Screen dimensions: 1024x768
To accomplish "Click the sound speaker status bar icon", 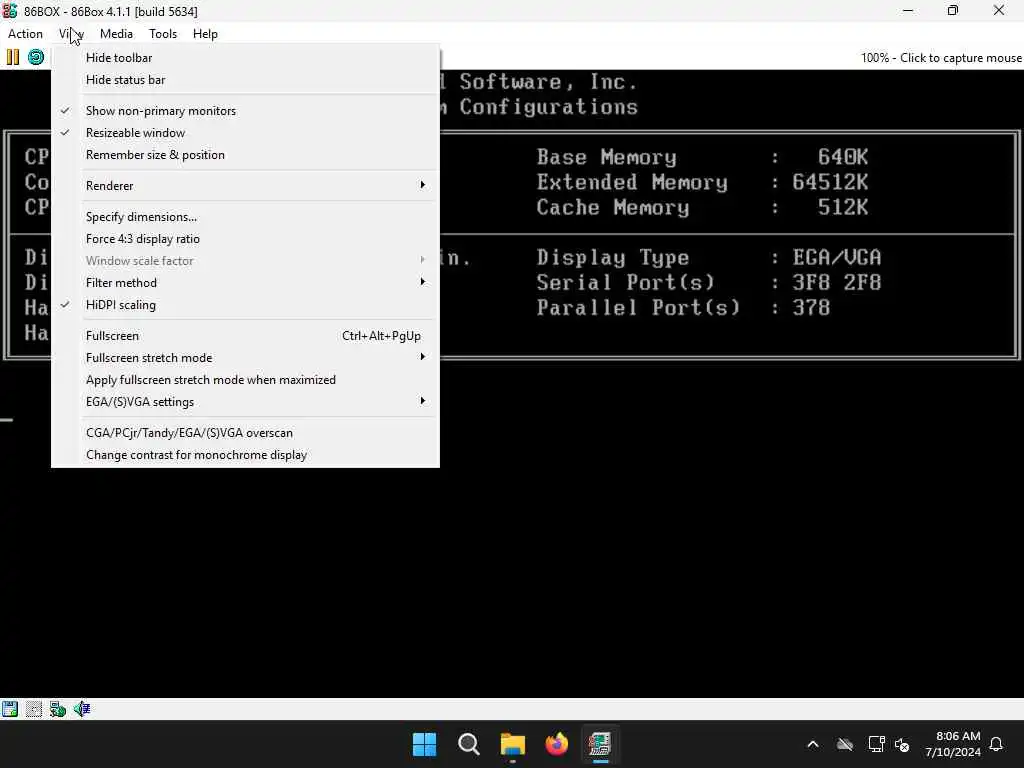I will click(82, 709).
